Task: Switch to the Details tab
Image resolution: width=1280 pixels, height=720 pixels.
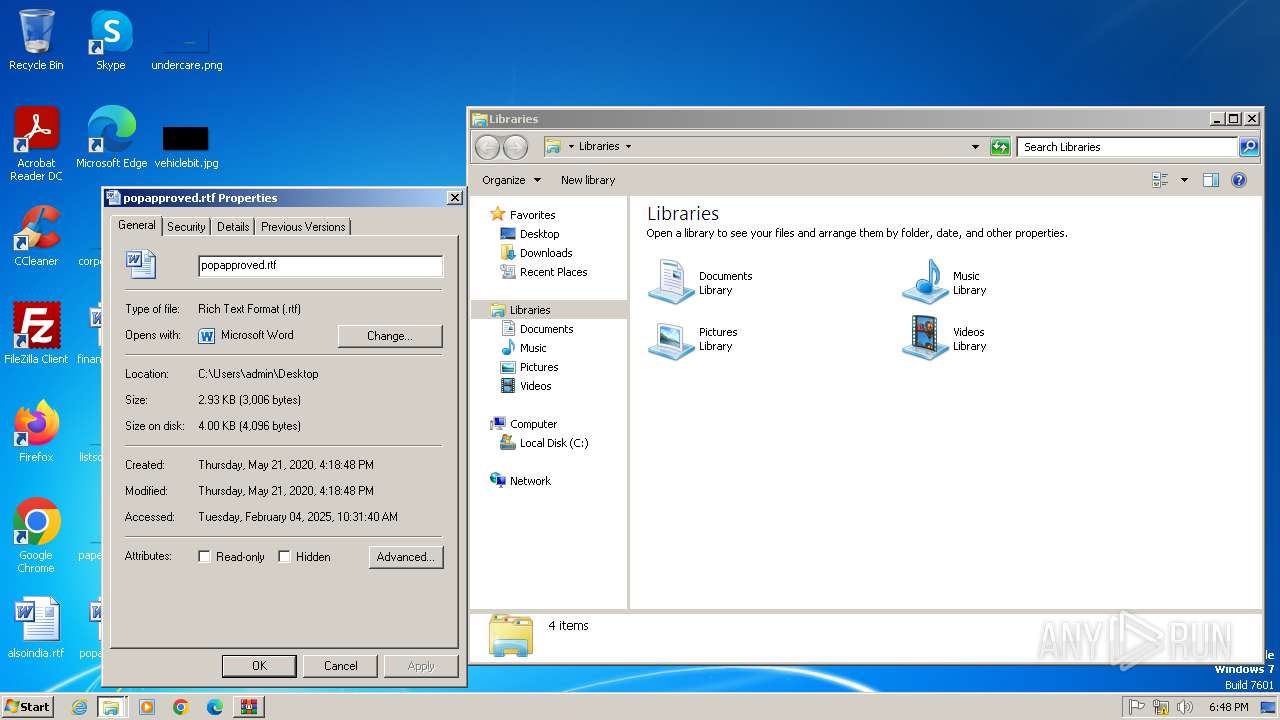Action: click(x=233, y=227)
